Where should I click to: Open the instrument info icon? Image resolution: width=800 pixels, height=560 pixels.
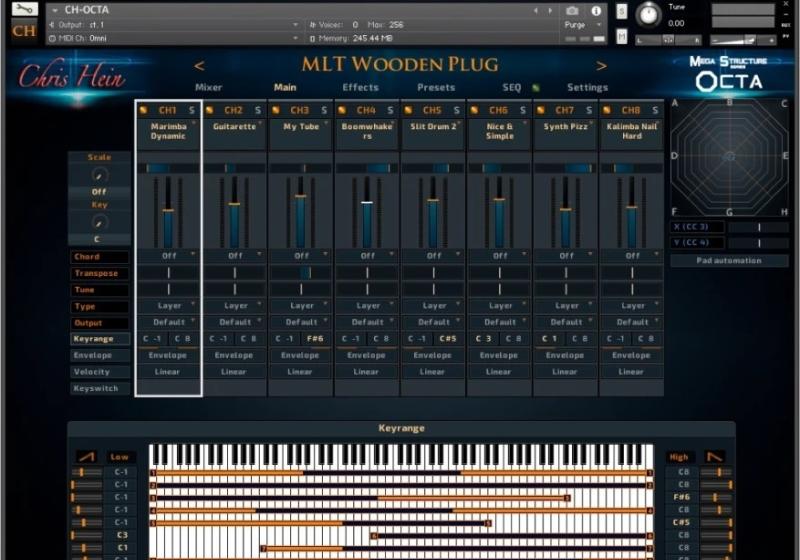click(x=597, y=10)
